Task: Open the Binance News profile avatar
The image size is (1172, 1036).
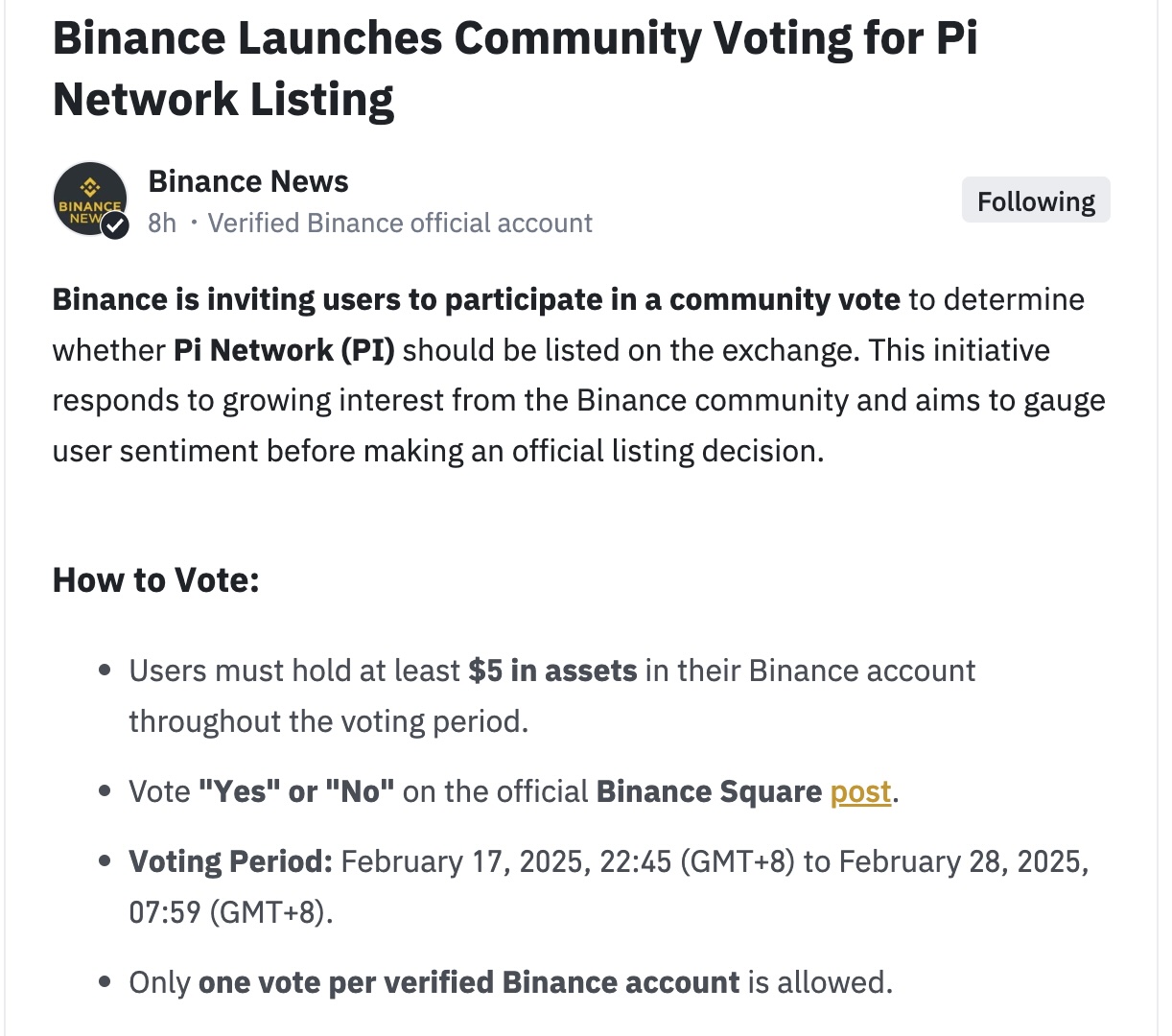Action: point(90,200)
